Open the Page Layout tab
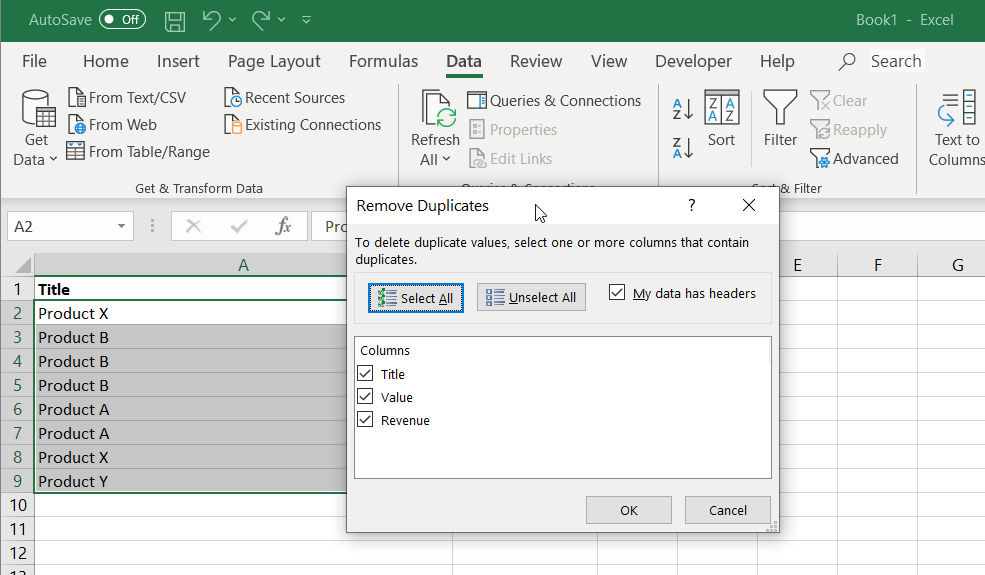 coord(274,61)
